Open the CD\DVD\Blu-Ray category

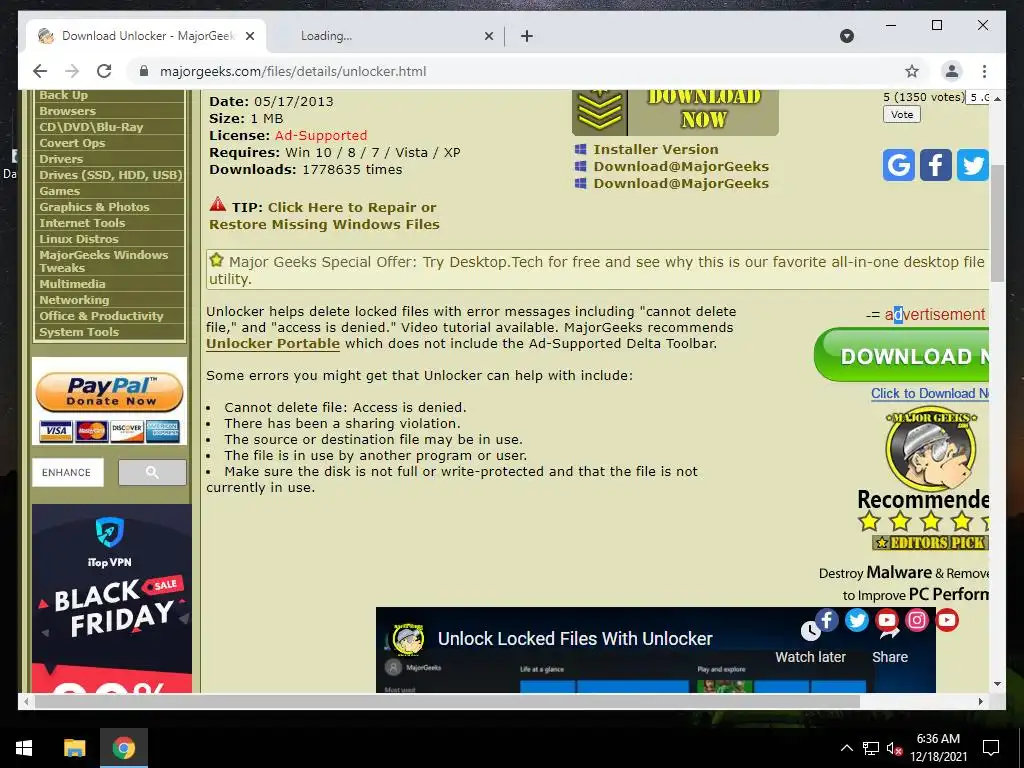91,127
